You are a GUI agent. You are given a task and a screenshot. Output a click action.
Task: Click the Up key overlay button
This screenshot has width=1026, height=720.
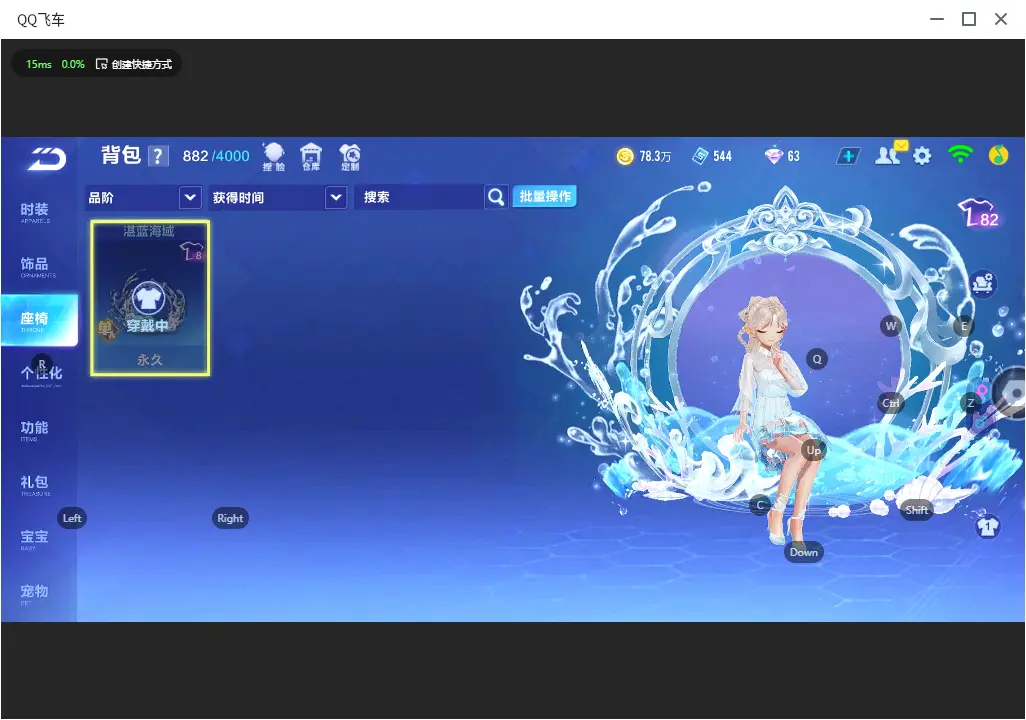(x=813, y=450)
